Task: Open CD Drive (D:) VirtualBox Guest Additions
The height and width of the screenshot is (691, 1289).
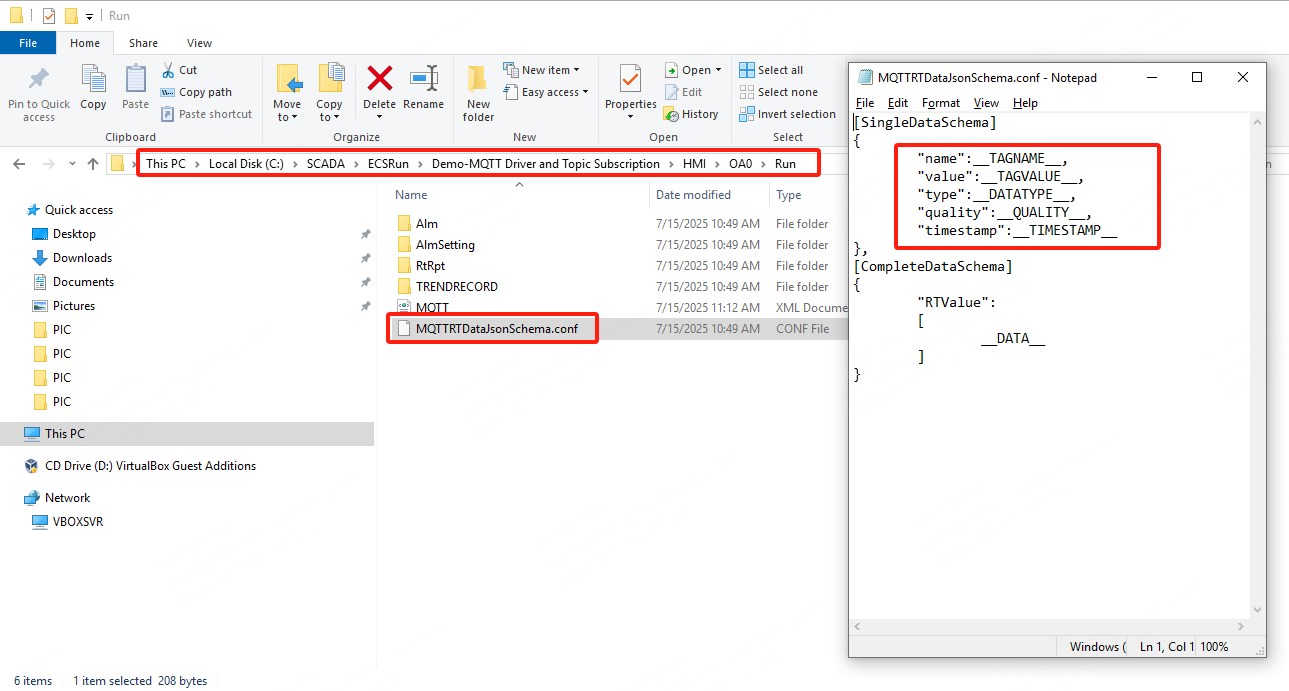Action: click(150, 466)
